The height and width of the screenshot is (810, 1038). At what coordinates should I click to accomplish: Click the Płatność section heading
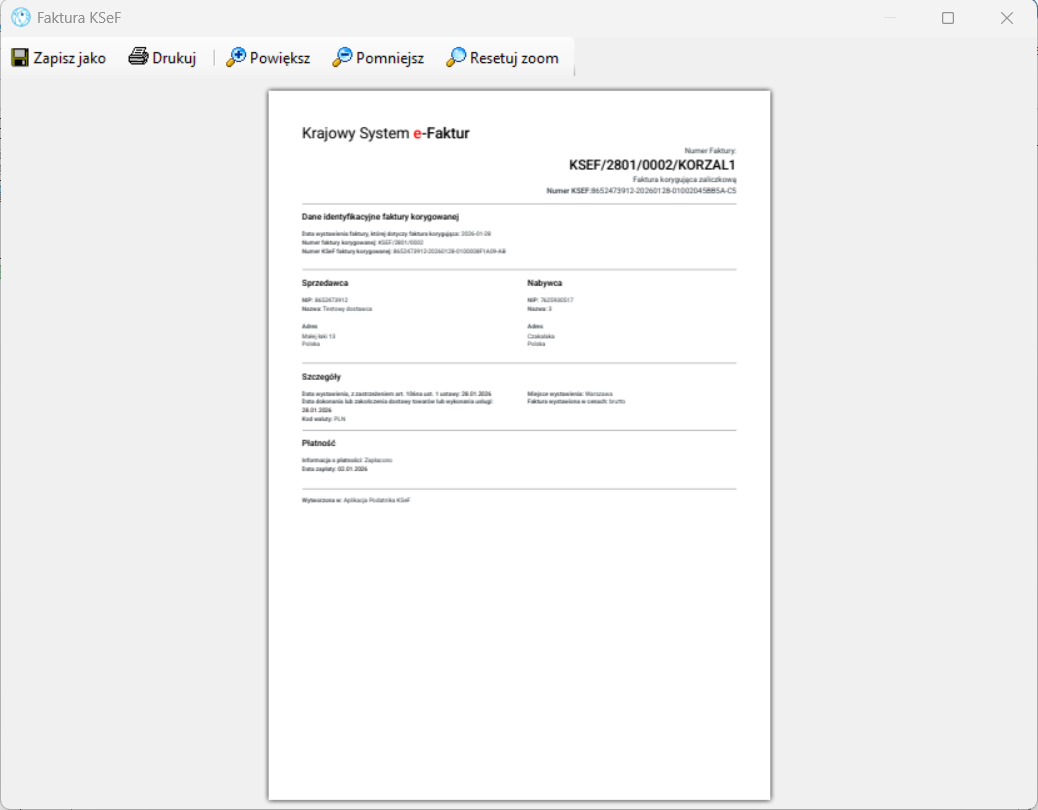pyautogui.click(x=318, y=443)
